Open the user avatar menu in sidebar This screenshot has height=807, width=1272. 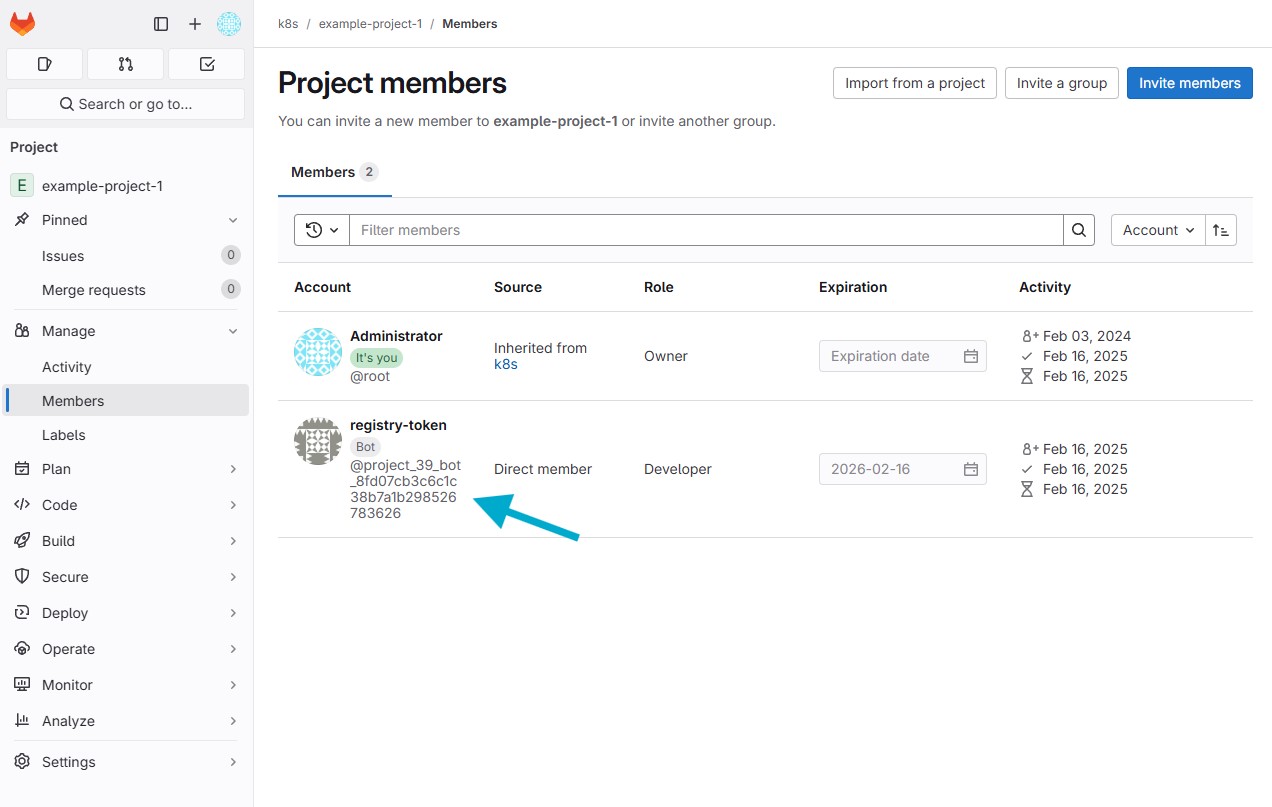(229, 24)
